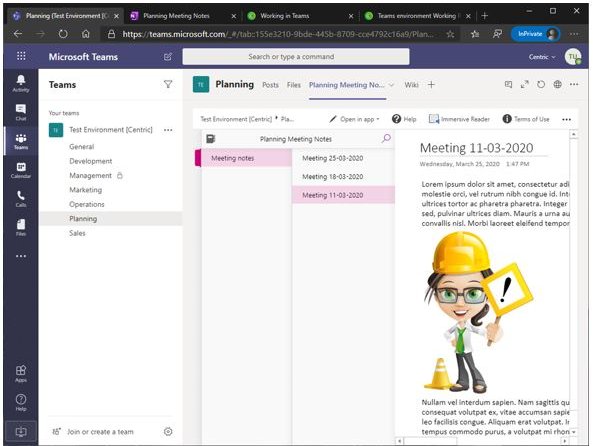Open the Marketing channel

point(85,190)
